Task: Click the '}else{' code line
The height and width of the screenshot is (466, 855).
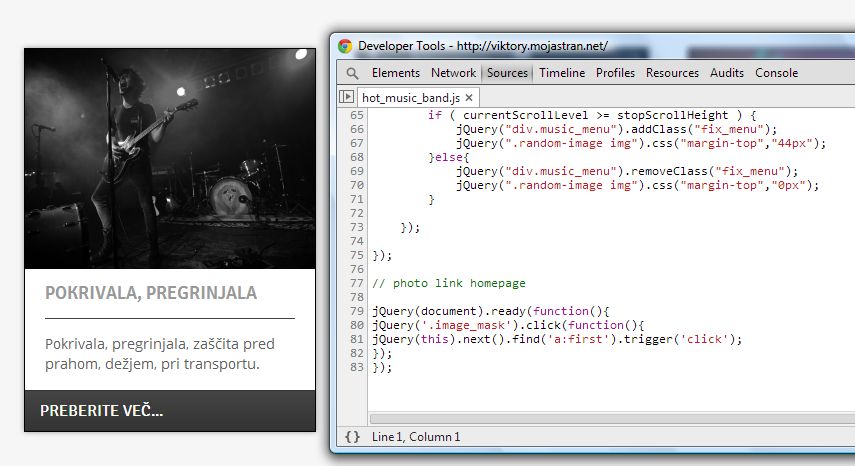Action: (x=449, y=157)
